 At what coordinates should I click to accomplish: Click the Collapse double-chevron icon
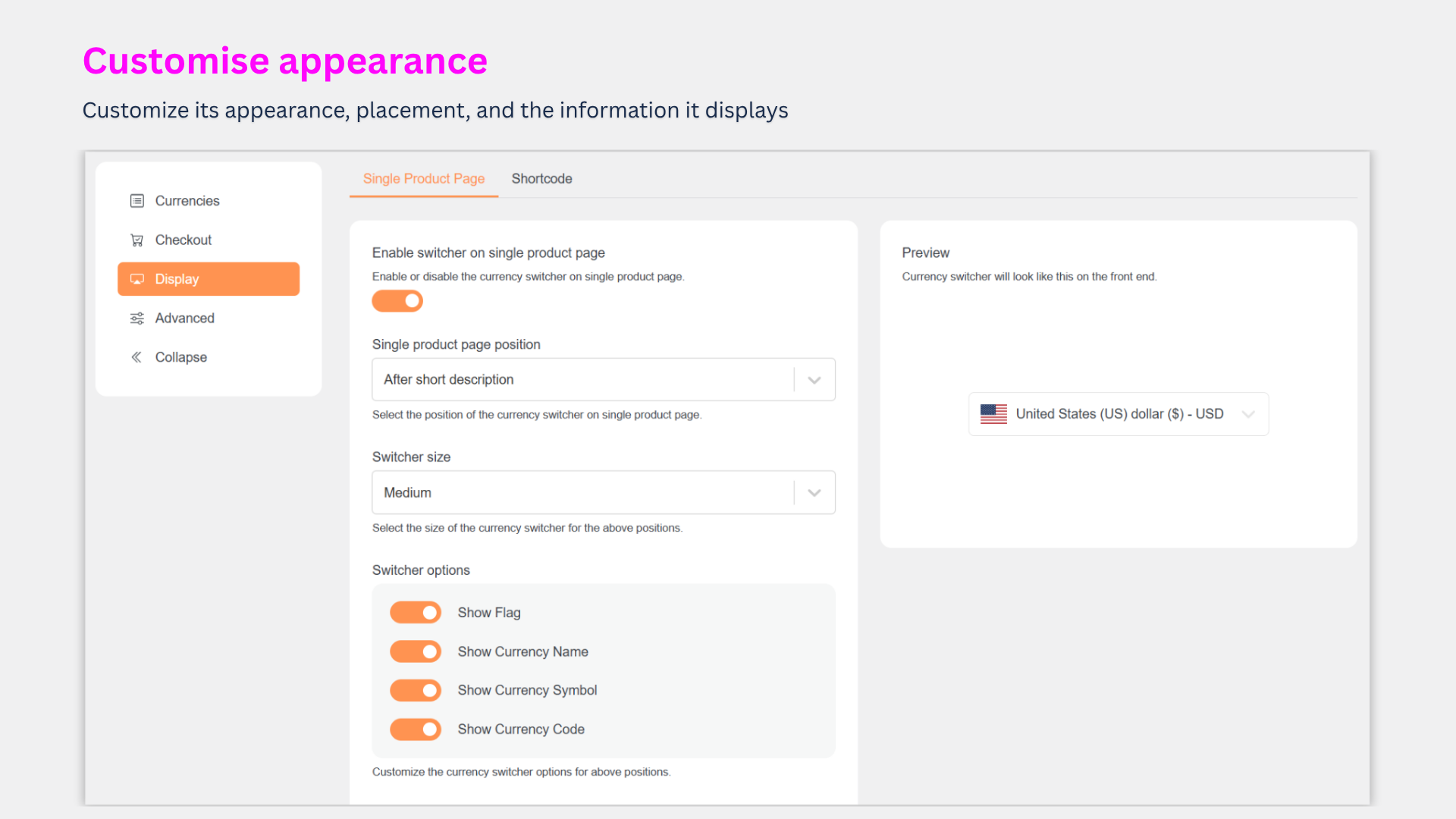pyautogui.click(x=136, y=357)
